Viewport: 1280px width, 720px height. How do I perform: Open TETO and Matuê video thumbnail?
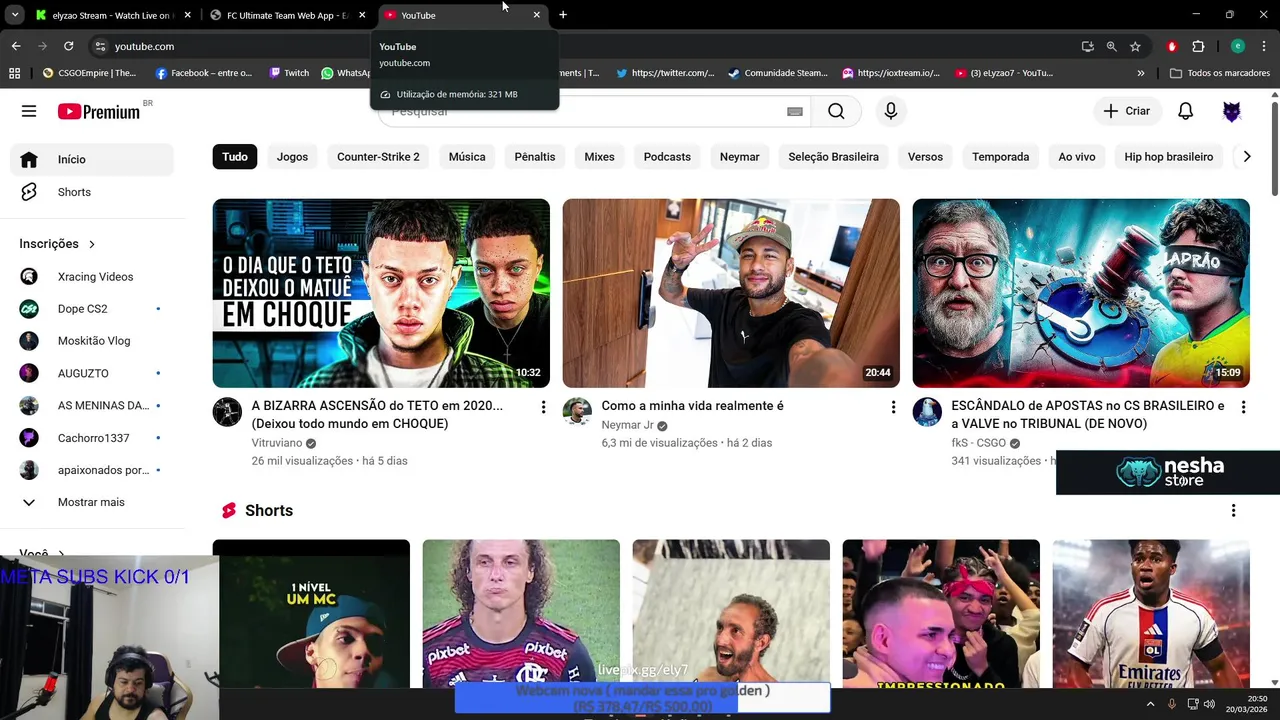click(381, 293)
